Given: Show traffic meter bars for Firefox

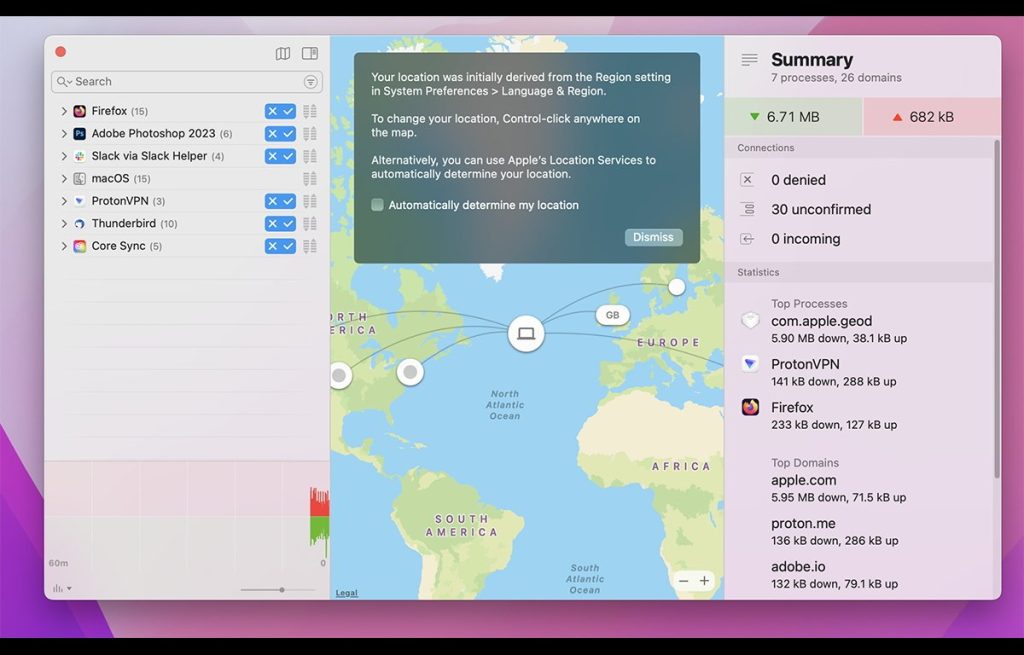Looking at the screenshot, I should click(x=310, y=111).
